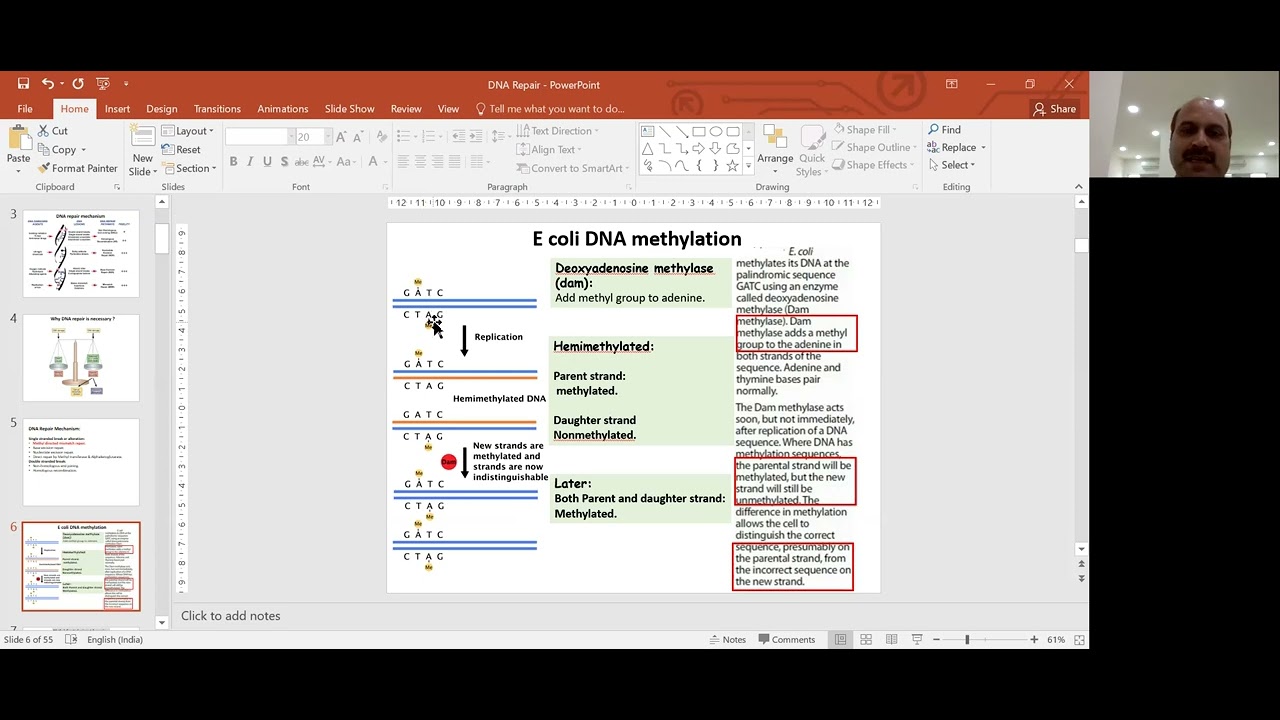Click the zoom in plus button
1280x720 pixels.
point(1034,640)
